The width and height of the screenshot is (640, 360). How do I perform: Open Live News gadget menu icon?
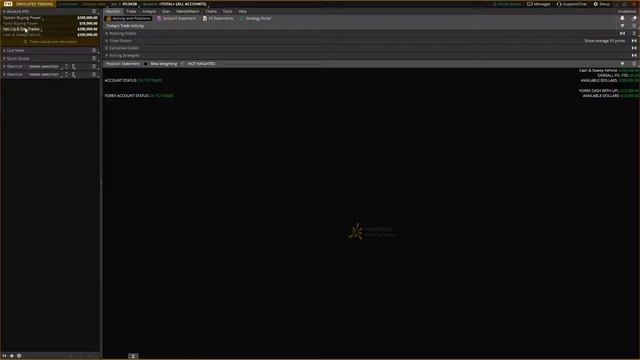94,51
